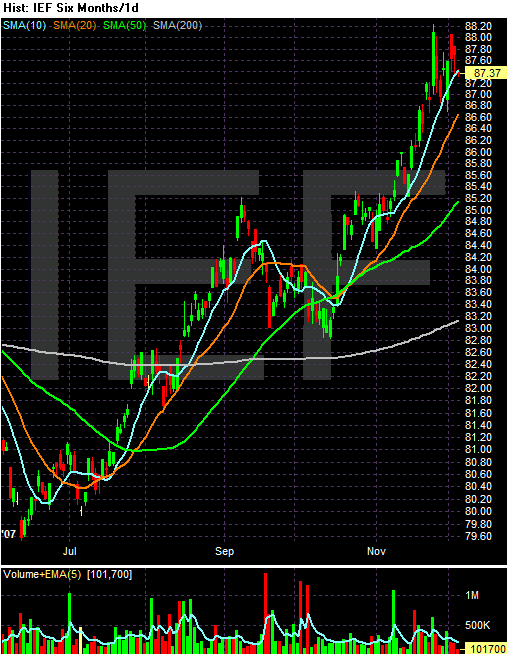
Task: Select the SMA(50) legend label
Action: (124, 26)
